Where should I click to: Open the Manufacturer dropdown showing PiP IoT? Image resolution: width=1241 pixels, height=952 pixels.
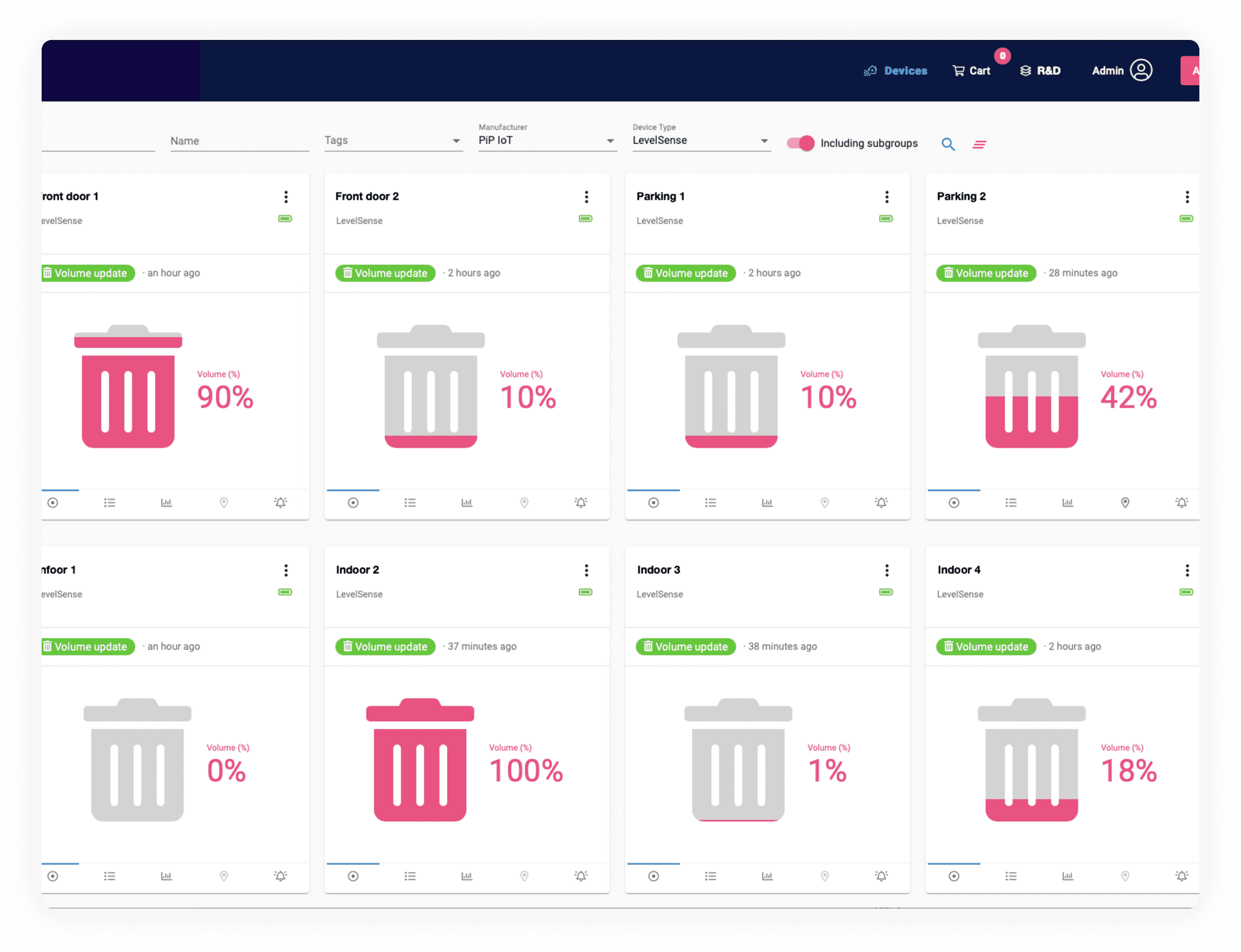(546, 141)
